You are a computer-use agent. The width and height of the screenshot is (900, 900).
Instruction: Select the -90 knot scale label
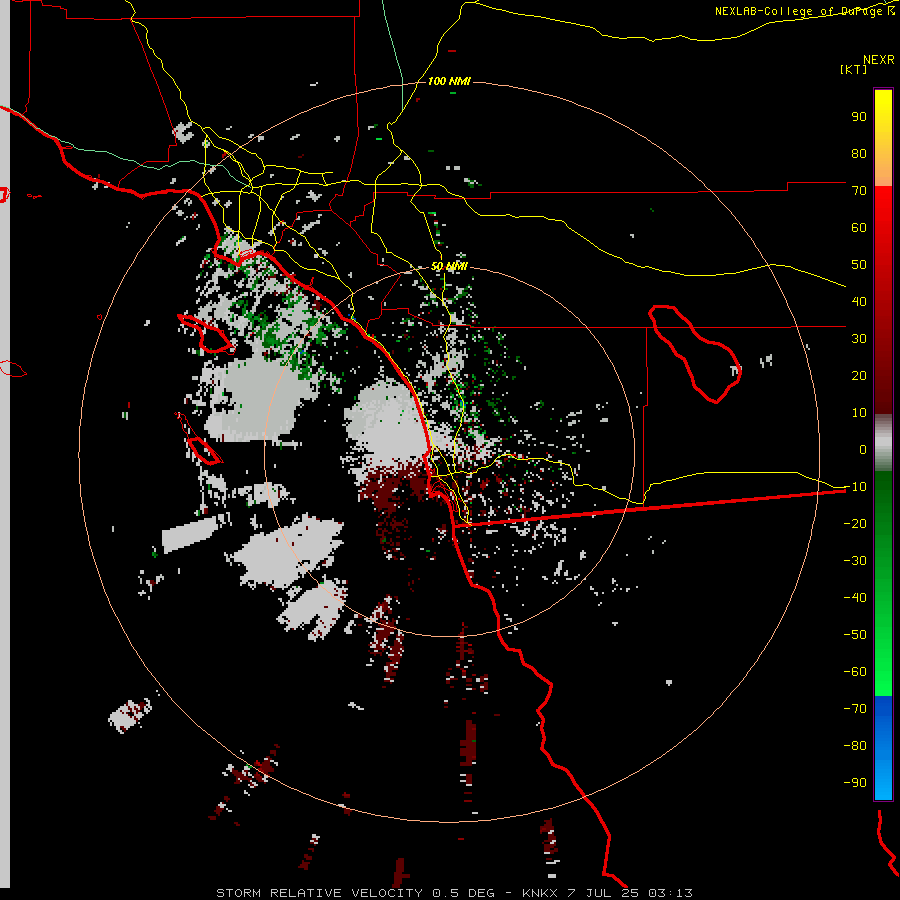click(x=855, y=782)
